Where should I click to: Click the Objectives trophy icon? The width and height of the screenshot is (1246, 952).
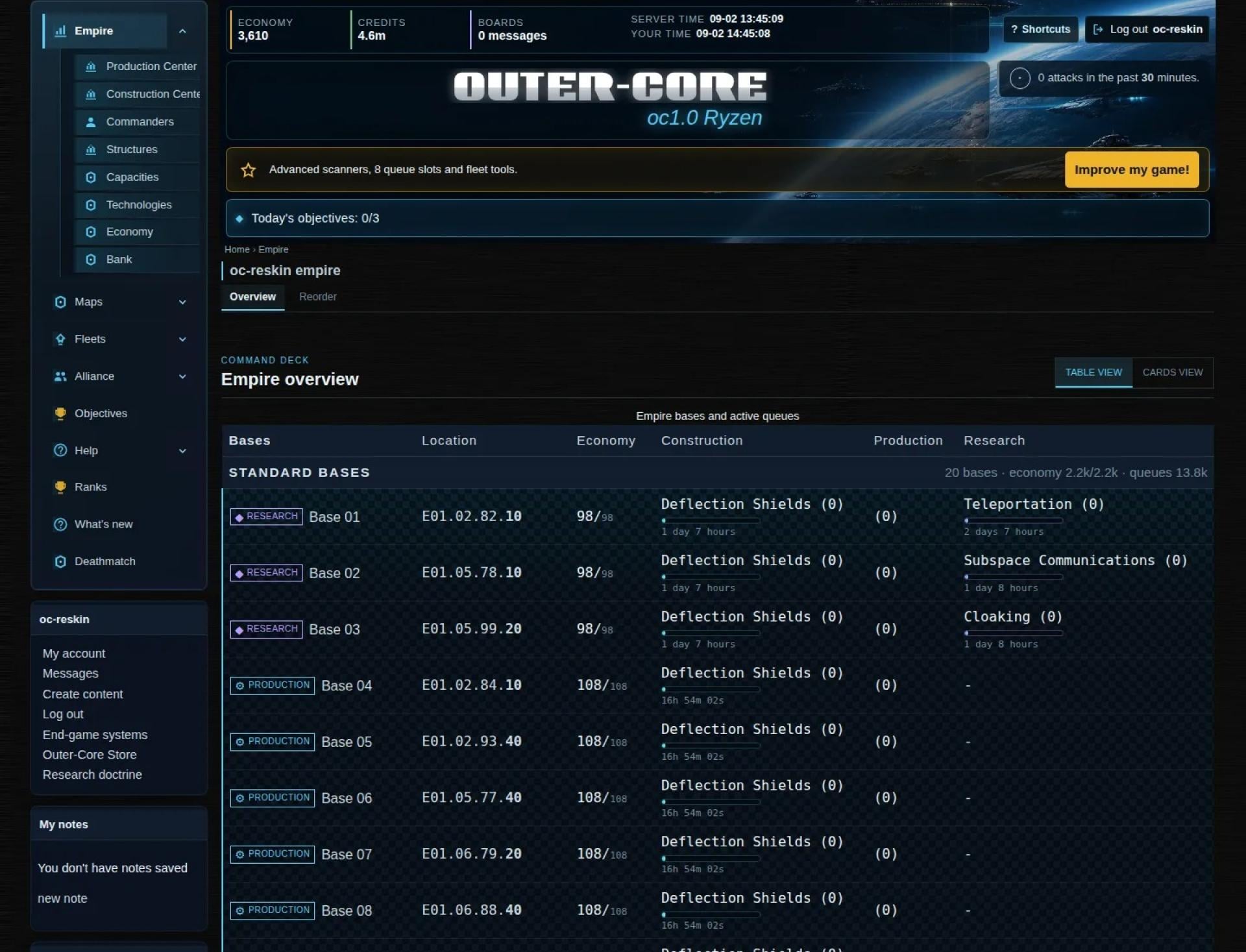click(x=60, y=413)
